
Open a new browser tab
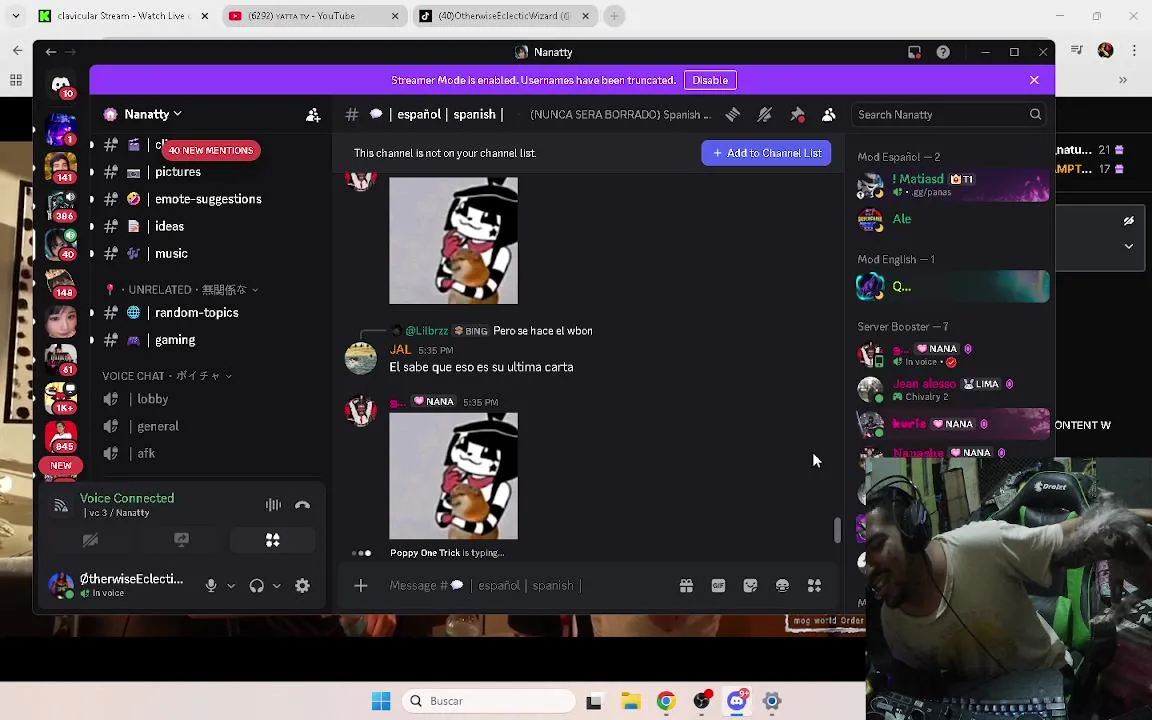pos(614,15)
